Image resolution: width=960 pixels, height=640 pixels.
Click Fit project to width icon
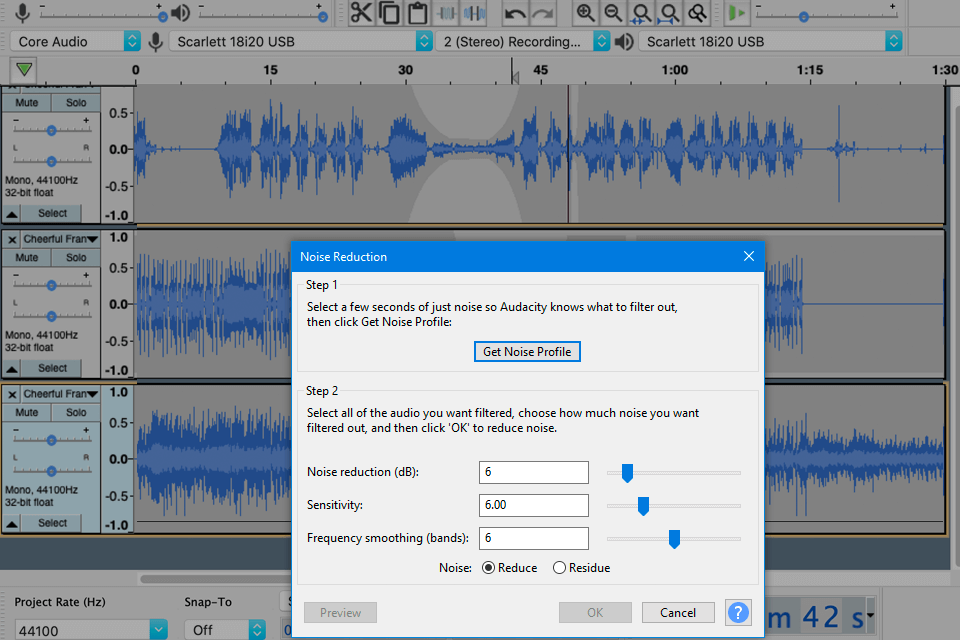coord(670,12)
